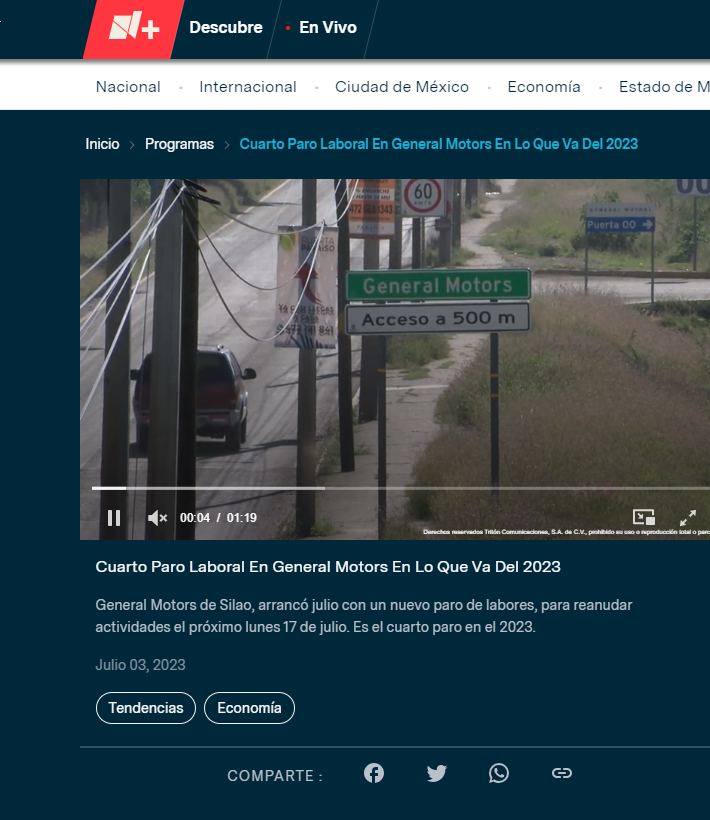
Task: Open the Estado de México section
Action: click(x=664, y=87)
